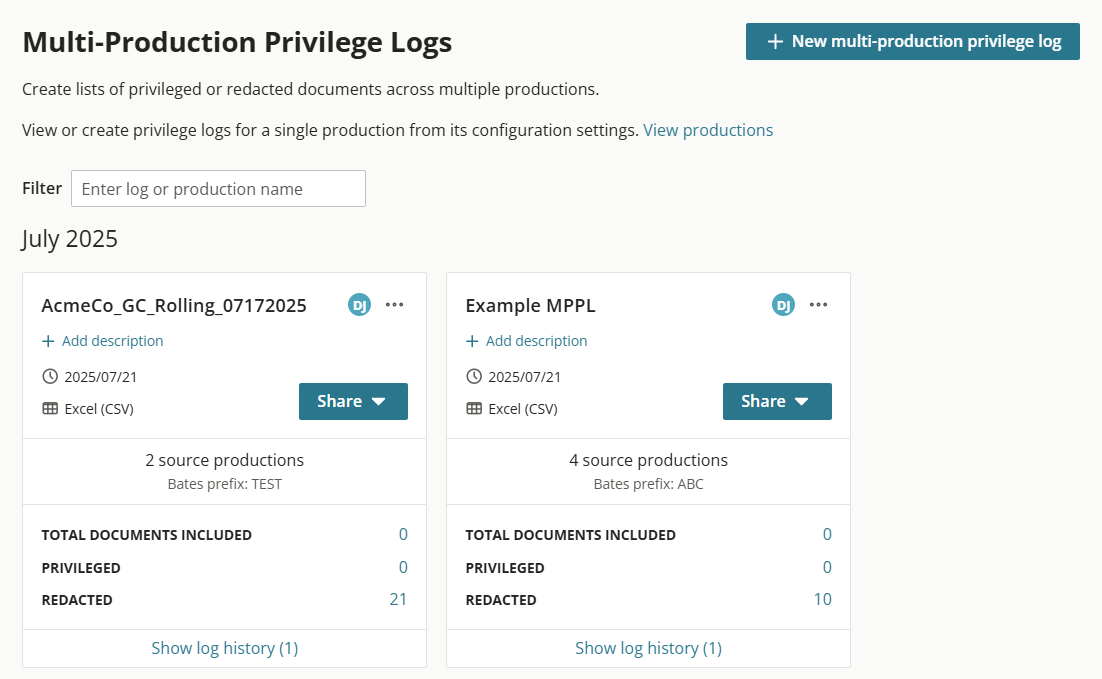The height and width of the screenshot is (679, 1102).
Task: Click clock icon on AcmeCo card date
Action: (x=50, y=377)
